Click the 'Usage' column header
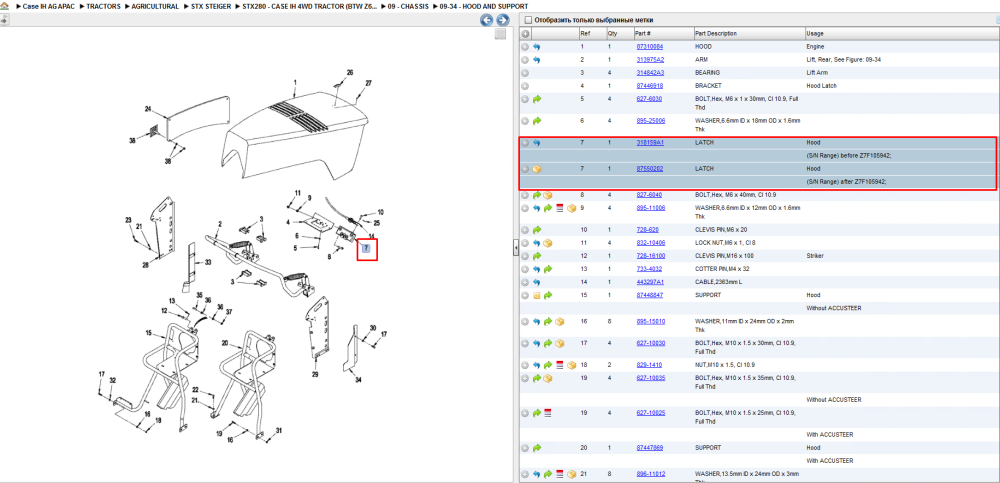 [814, 34]
